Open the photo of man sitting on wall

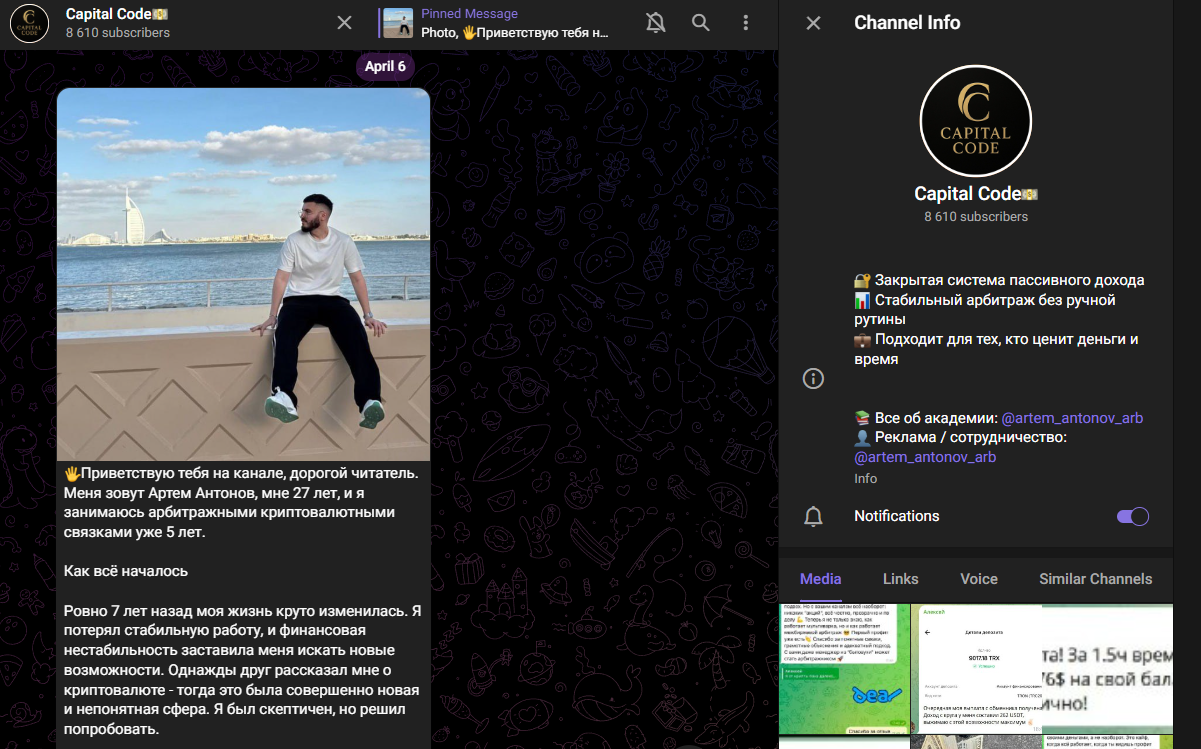(243, 275)
